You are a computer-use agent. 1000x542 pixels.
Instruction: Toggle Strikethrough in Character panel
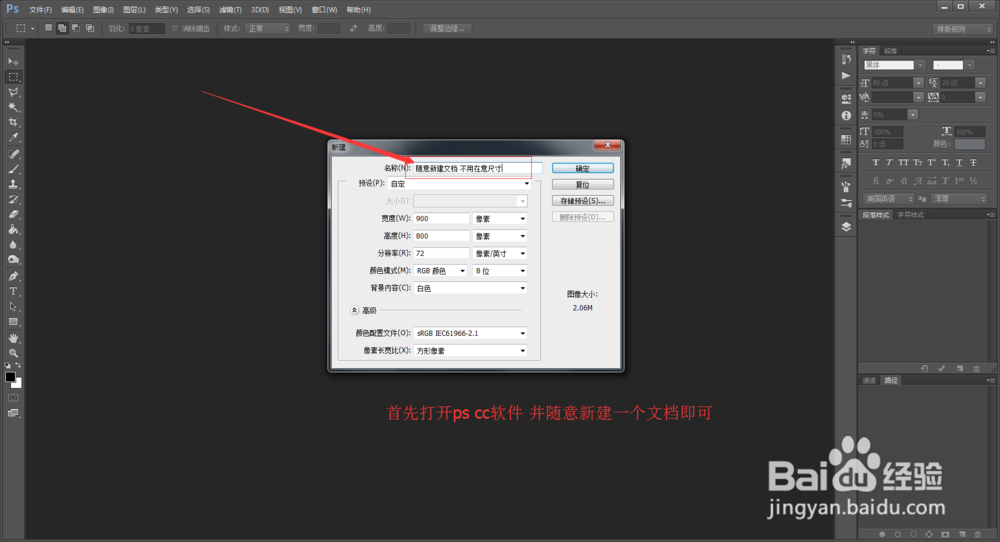973,163
